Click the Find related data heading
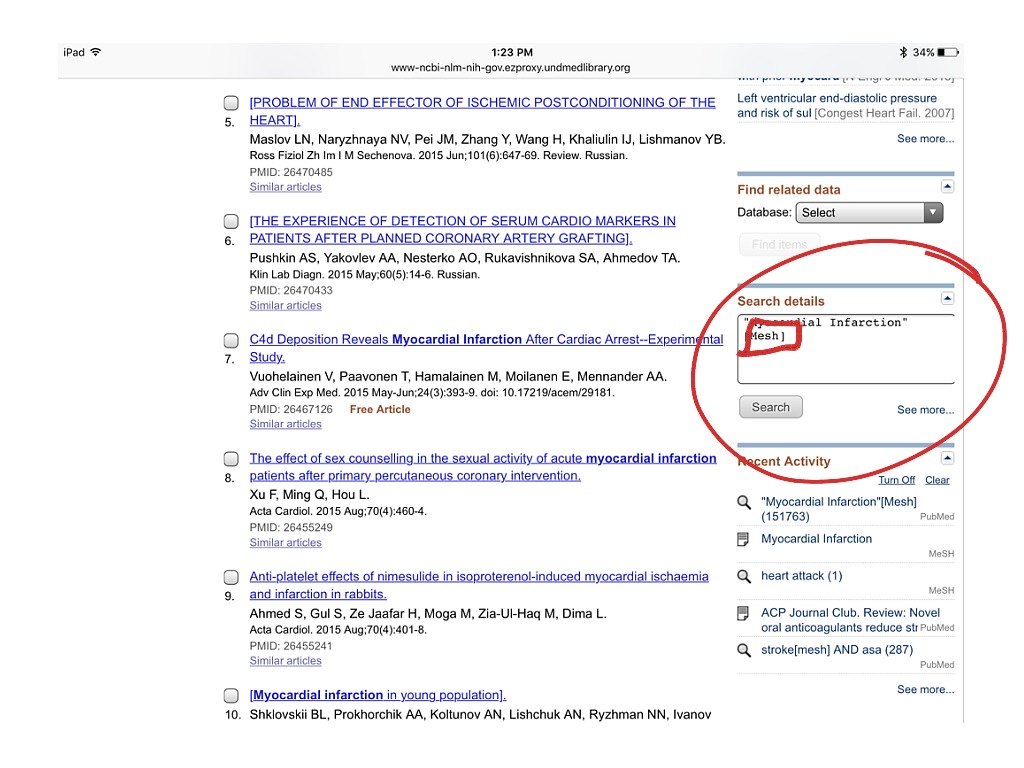Screen dimensions: 1024x768 tap(789, 189)
